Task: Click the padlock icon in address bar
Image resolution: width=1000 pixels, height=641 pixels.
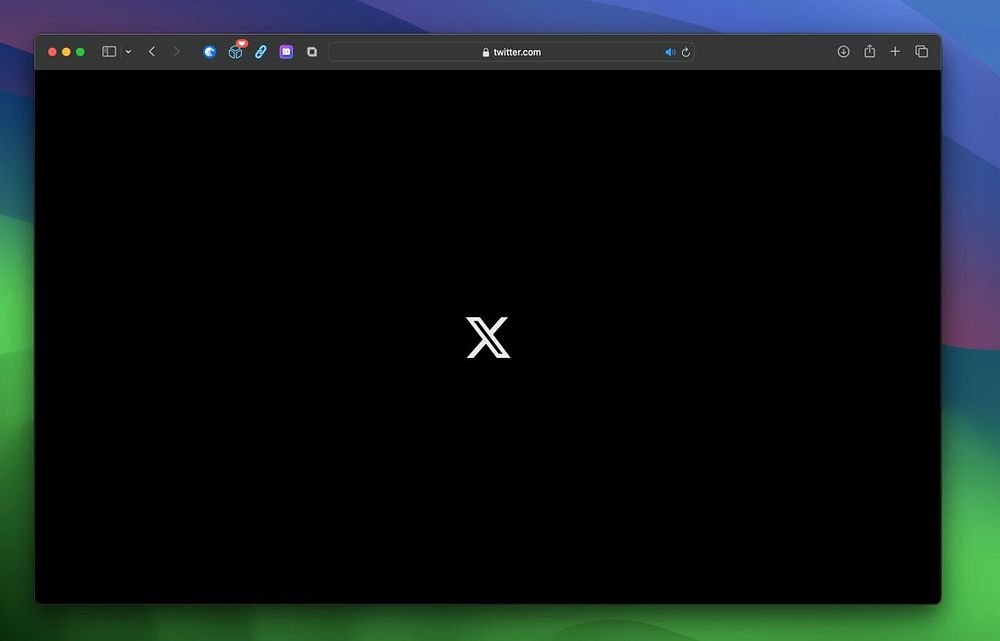Action: (486, 52)
